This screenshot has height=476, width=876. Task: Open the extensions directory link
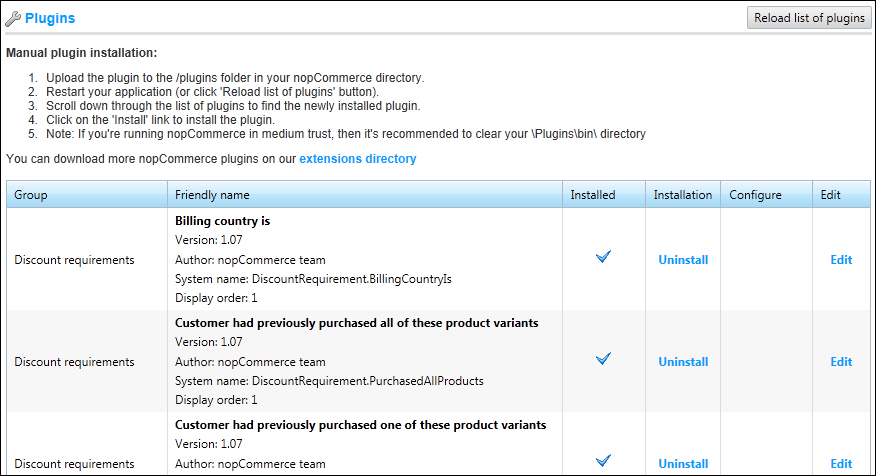(x=358, y=159)
